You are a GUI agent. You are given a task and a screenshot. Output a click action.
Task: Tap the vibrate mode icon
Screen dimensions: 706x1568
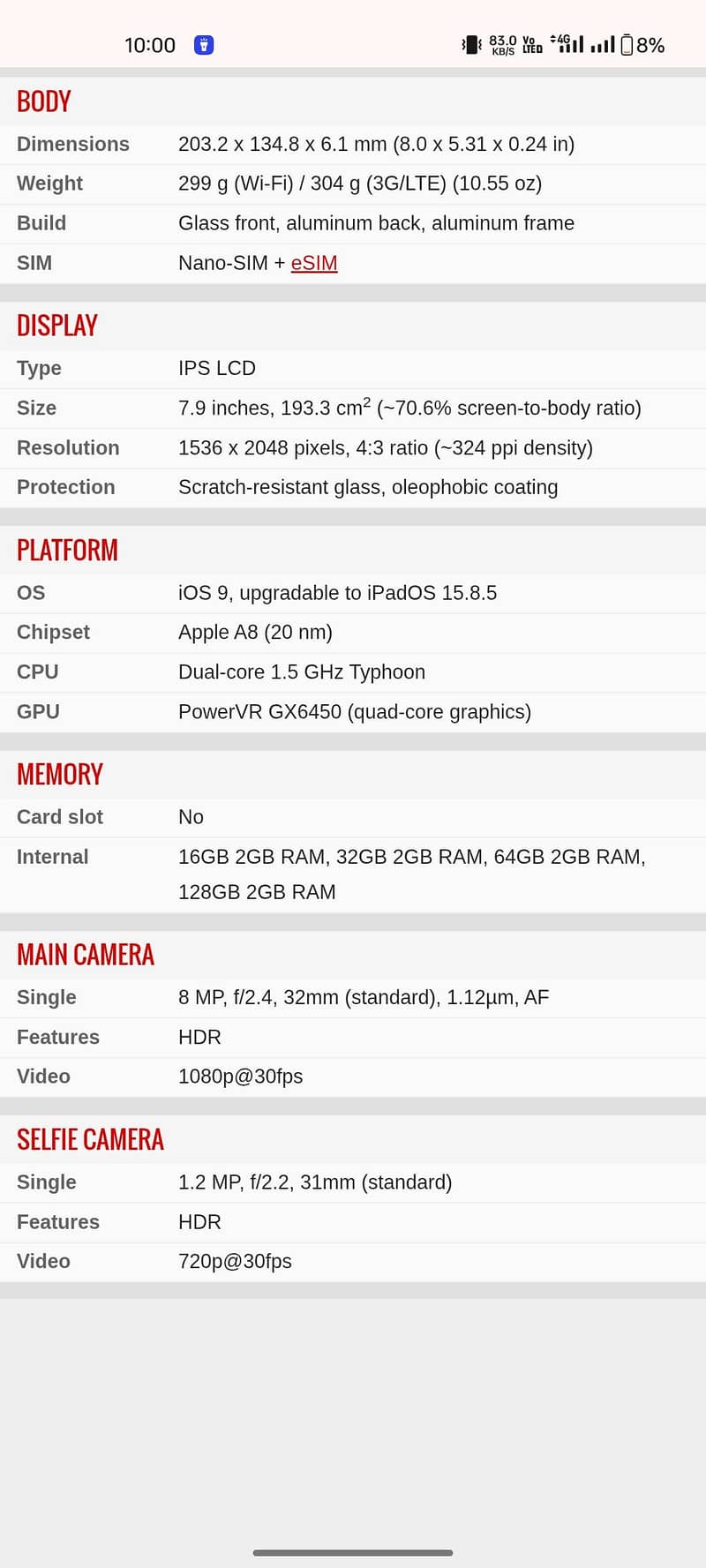pos(471,44)
